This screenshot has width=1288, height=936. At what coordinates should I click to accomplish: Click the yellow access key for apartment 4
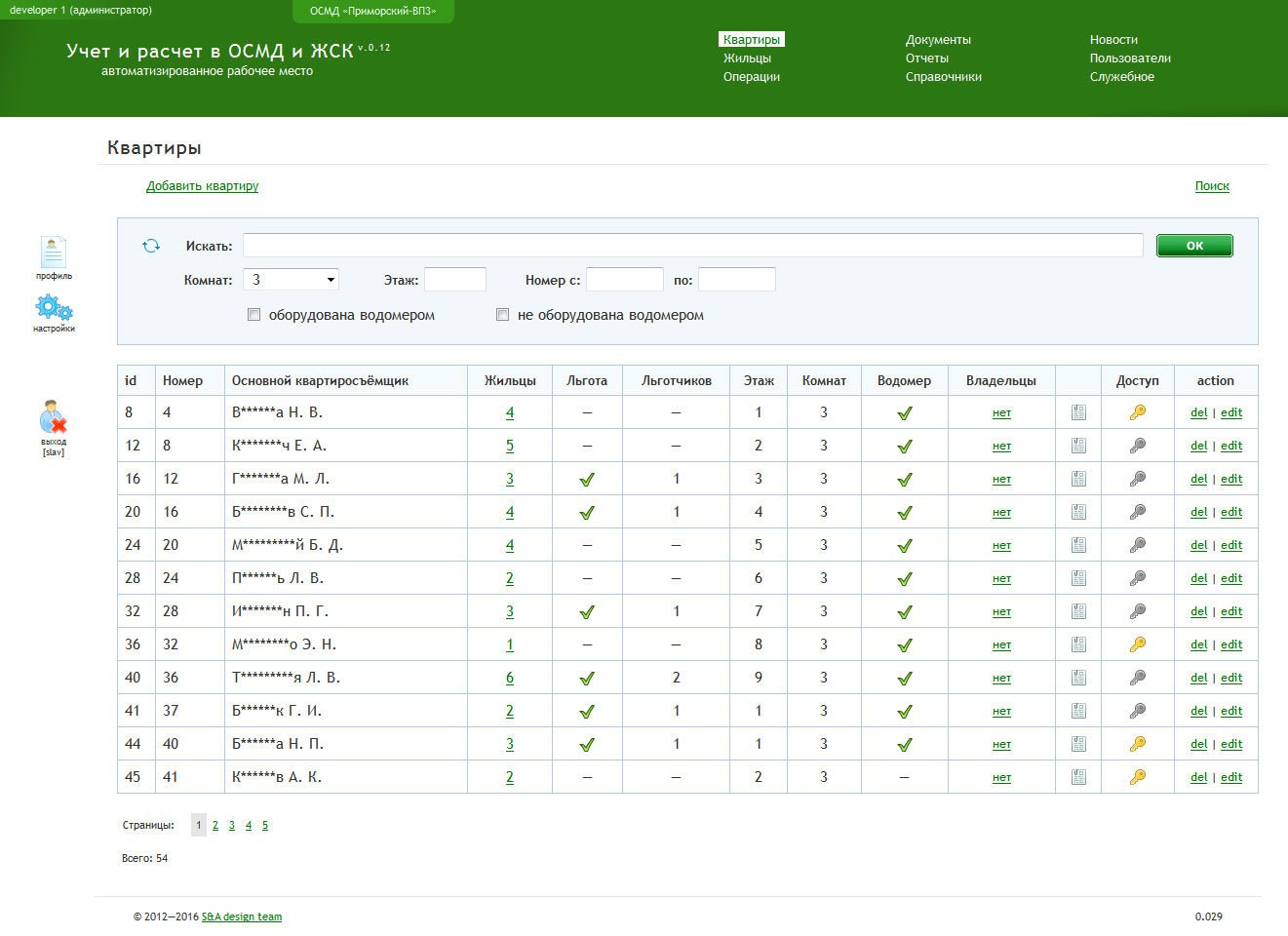tap(1138, 412)
